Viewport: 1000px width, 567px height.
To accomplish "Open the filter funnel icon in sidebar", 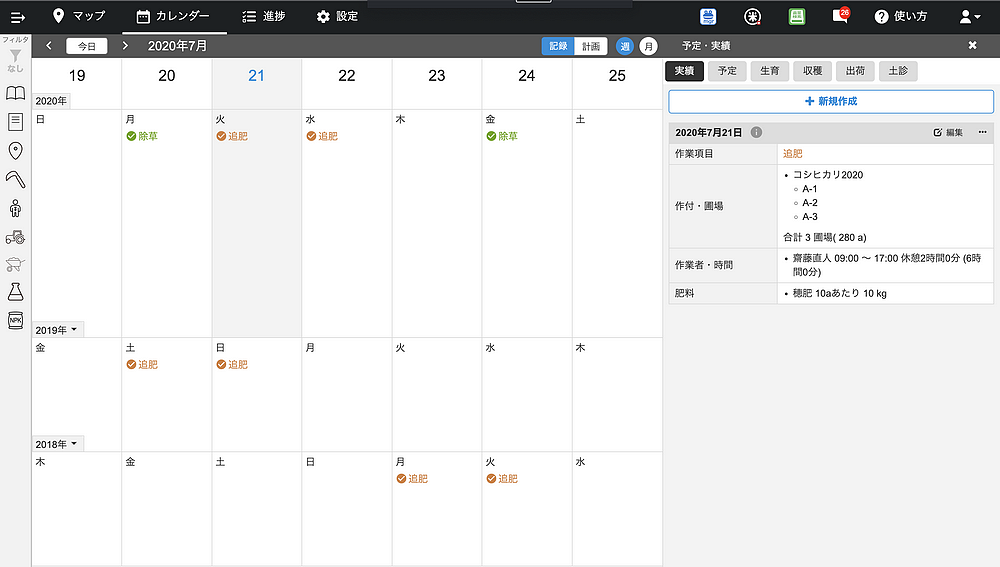I will [15, 56].
